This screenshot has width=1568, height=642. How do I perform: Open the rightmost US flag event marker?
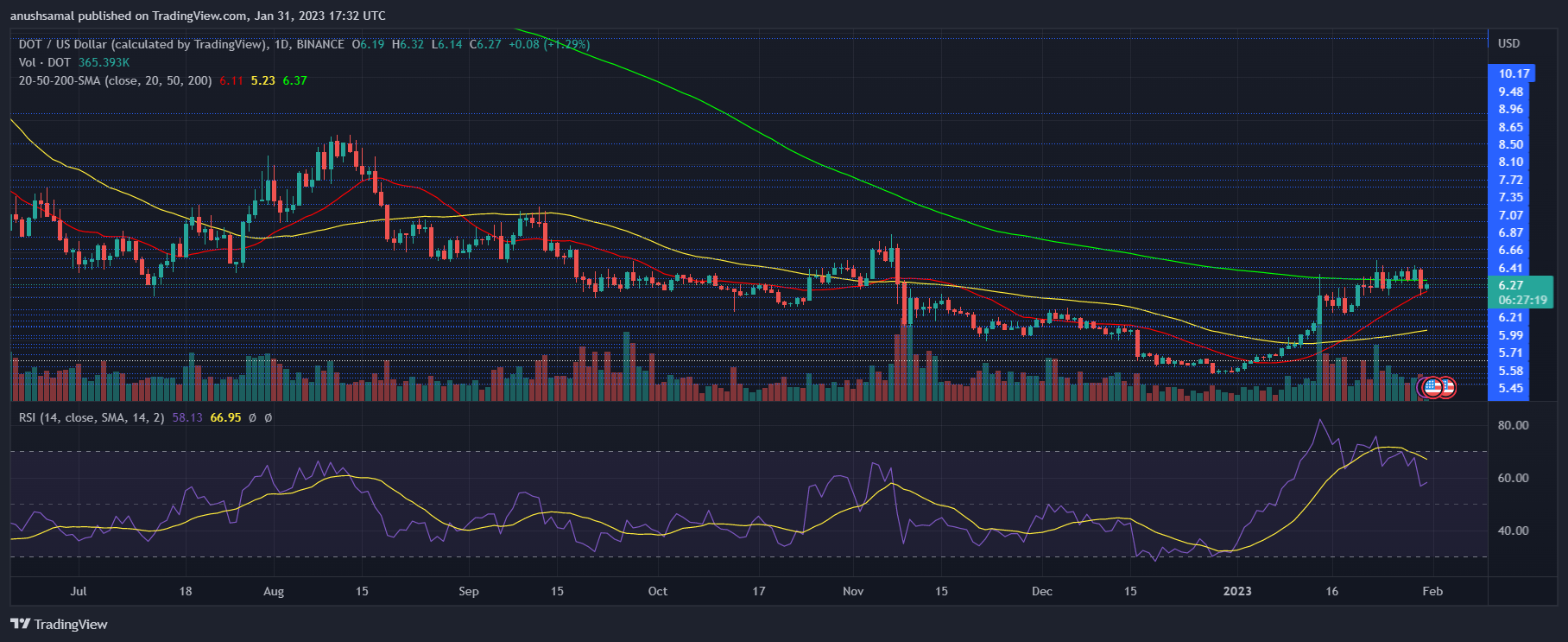pos(1446,388)
